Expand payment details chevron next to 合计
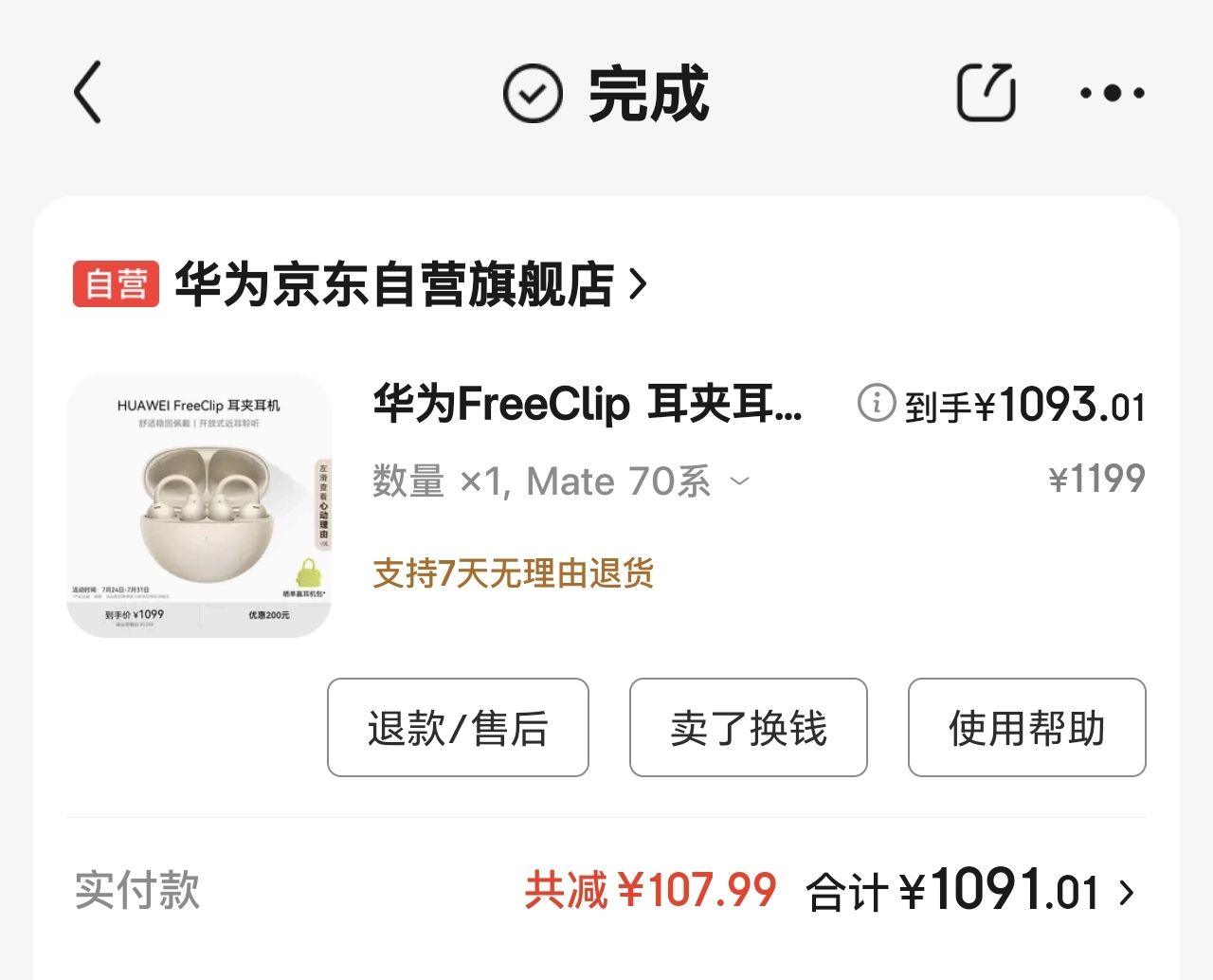 pyautogui.click(x=1127, y=892)
